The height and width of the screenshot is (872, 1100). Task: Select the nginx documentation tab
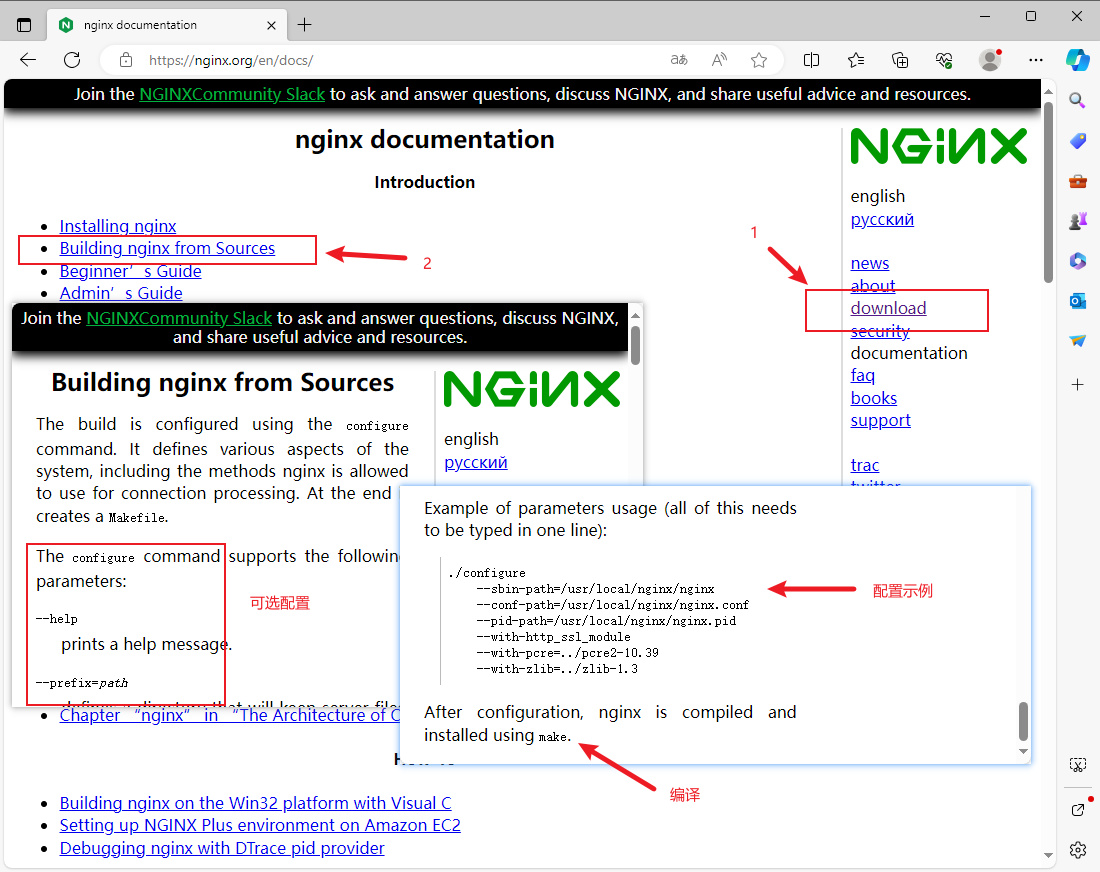(168, 25)
